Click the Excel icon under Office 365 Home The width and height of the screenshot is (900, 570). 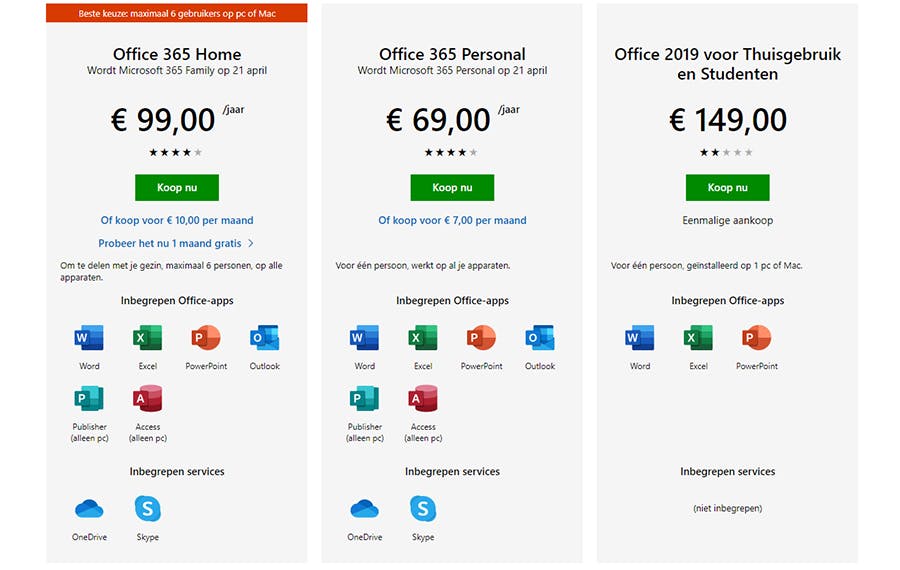pyautogui.click(x=147, y=338)
